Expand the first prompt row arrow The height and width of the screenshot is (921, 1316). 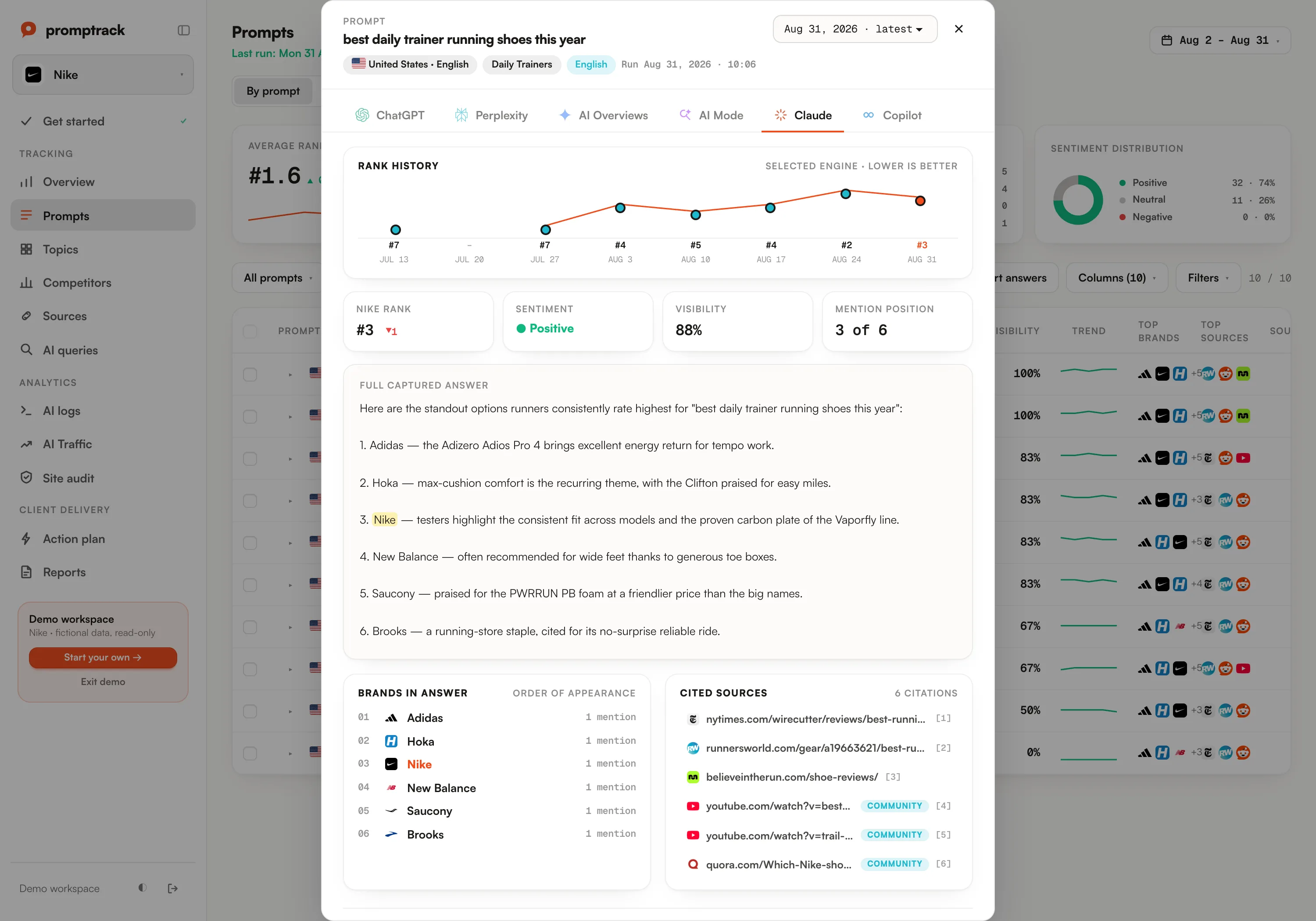tap(290, 375)
